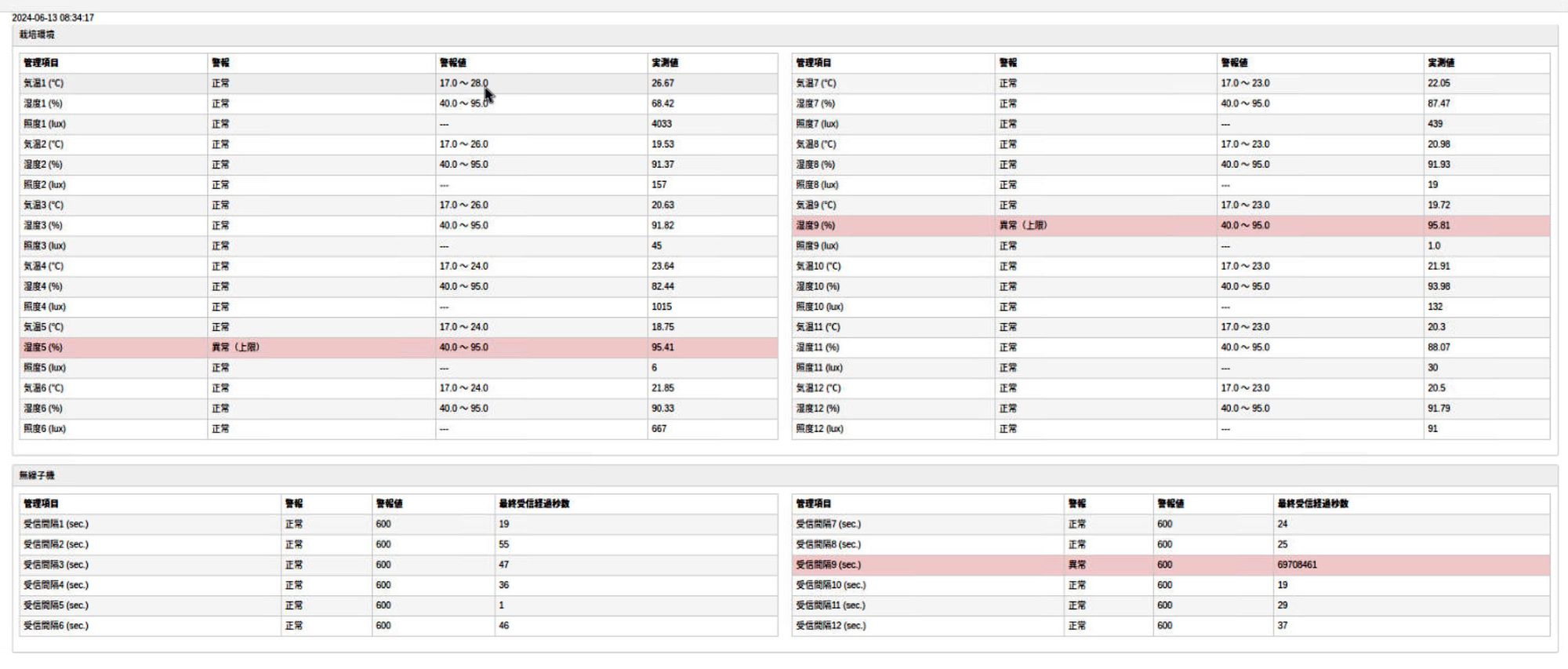Click the 異常（上限） status in 湿度9 row
1568x669 pixels.
point(1023,226)
